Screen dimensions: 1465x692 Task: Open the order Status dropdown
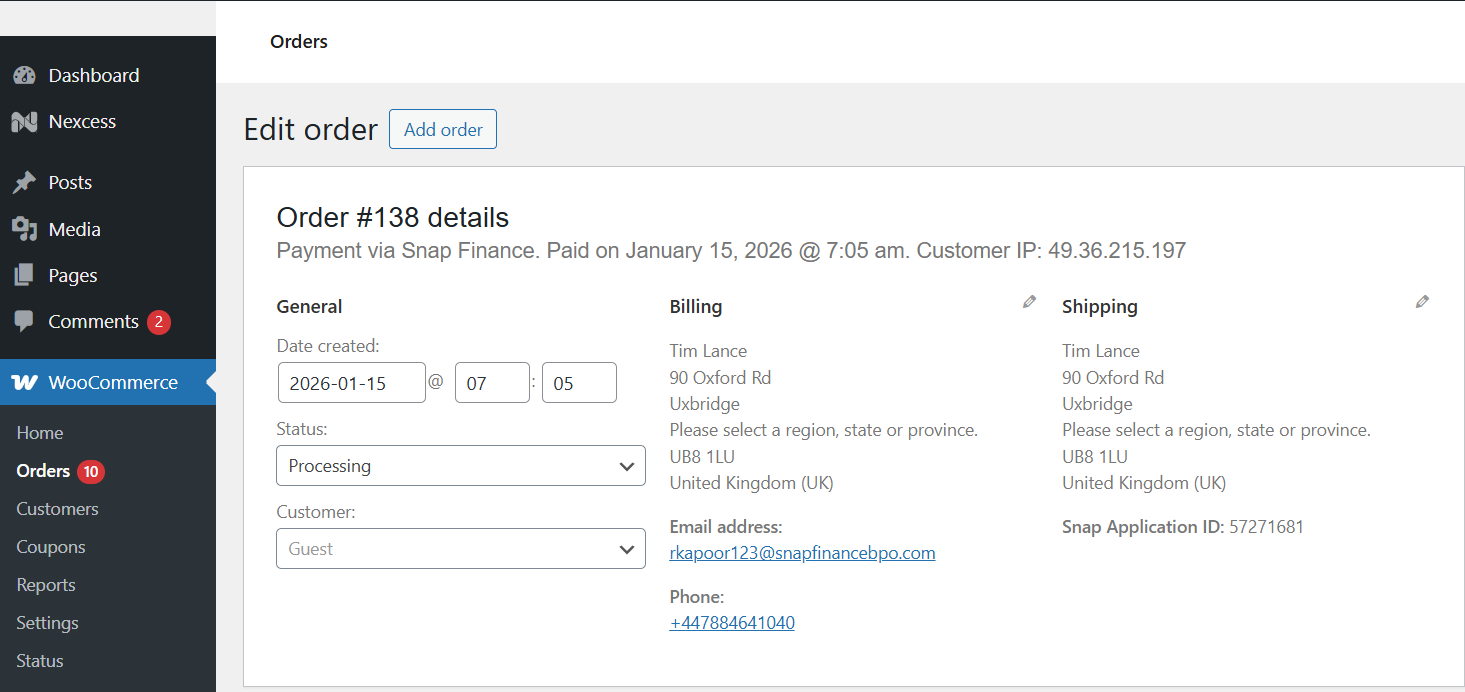(x=460, y=465)
